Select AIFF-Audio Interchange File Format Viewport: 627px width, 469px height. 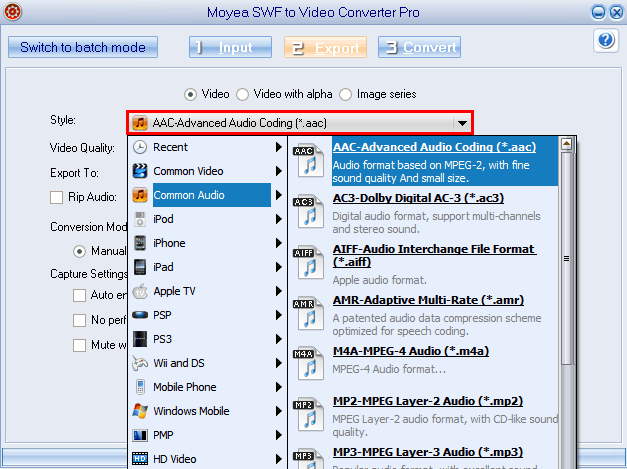435,255
